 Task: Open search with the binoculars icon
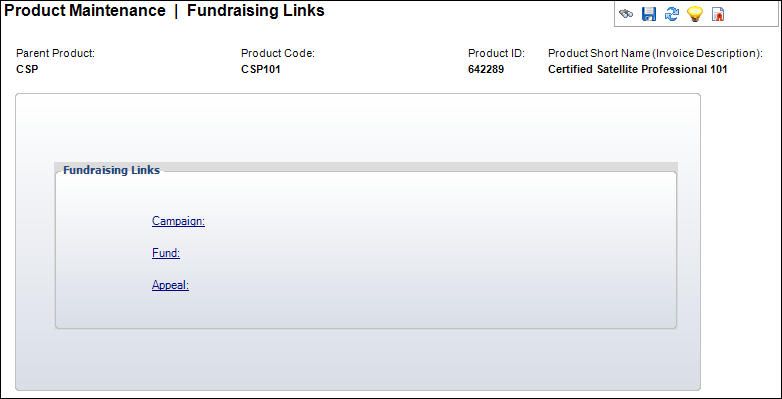[626, 14]
